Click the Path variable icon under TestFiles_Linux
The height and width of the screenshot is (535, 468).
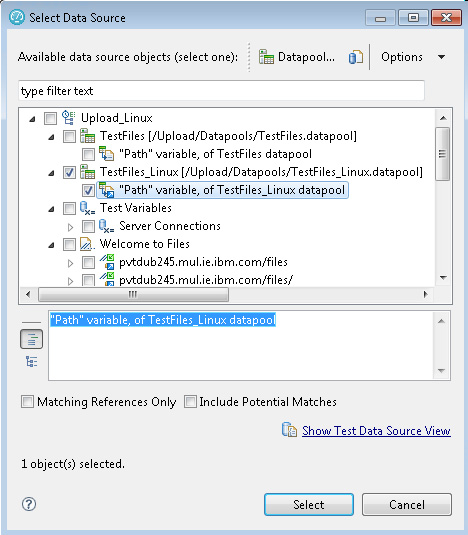106,190
